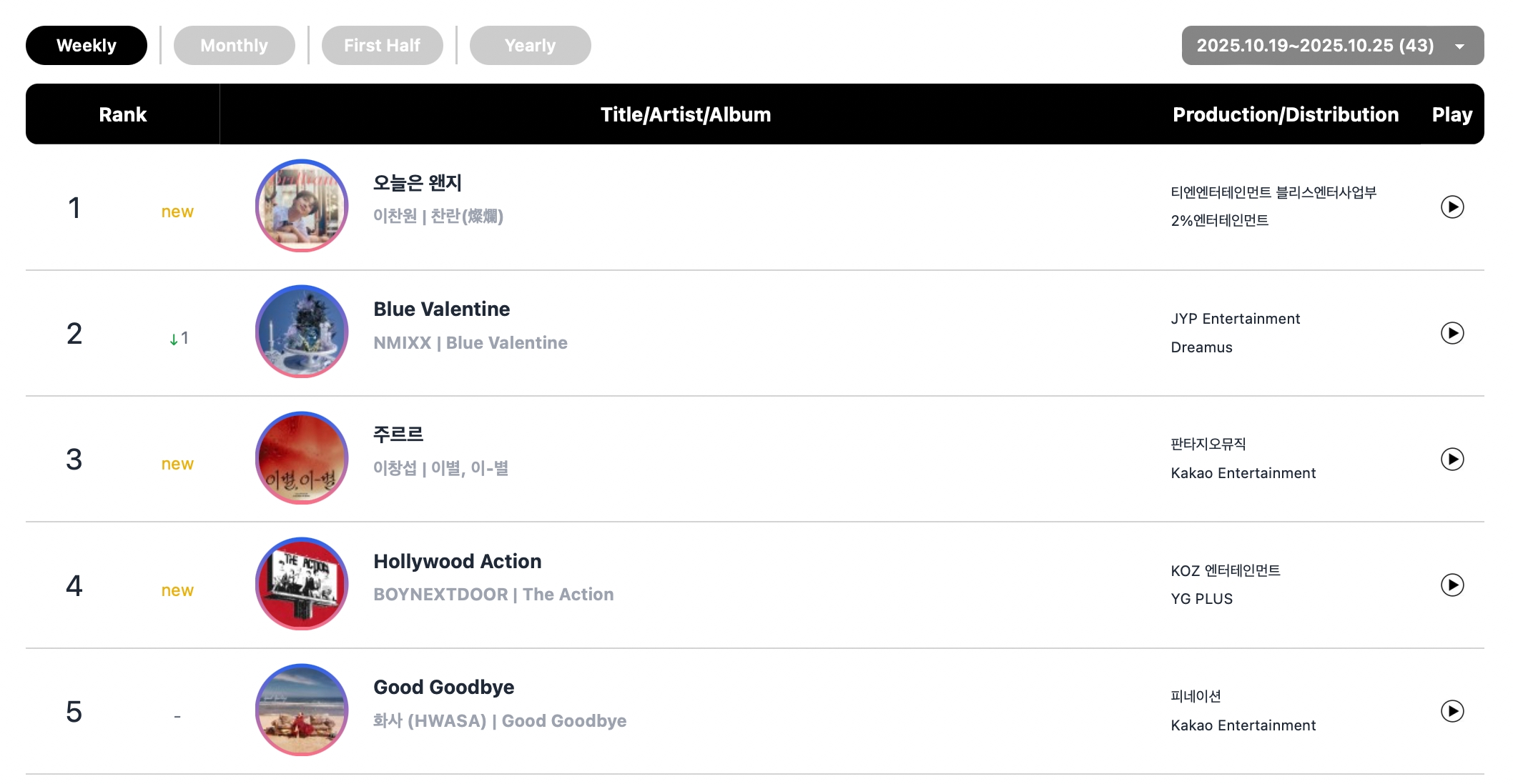
Task: Open the 이별, 이-별 album artwork
Action: coord(302,457)
